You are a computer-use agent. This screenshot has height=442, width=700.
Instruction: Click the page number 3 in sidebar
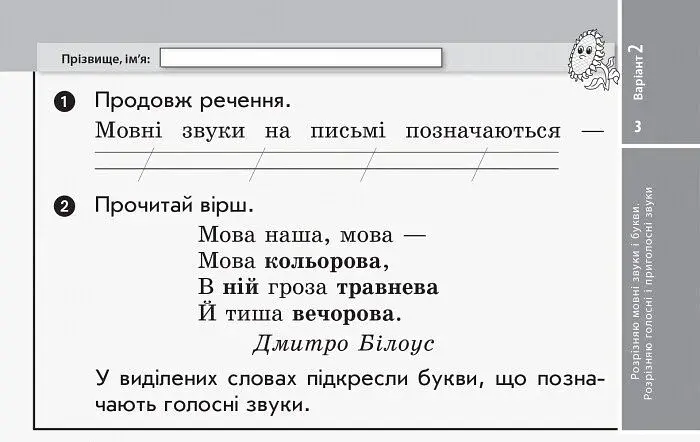tap(638, 126)
